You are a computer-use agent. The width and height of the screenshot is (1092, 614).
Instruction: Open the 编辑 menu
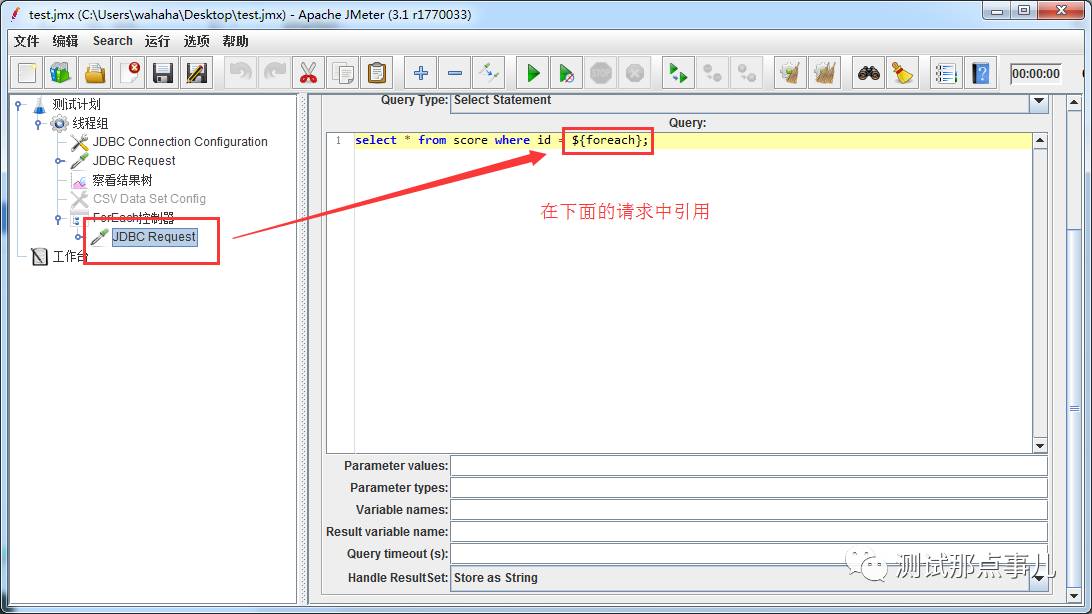coord(65,41)
